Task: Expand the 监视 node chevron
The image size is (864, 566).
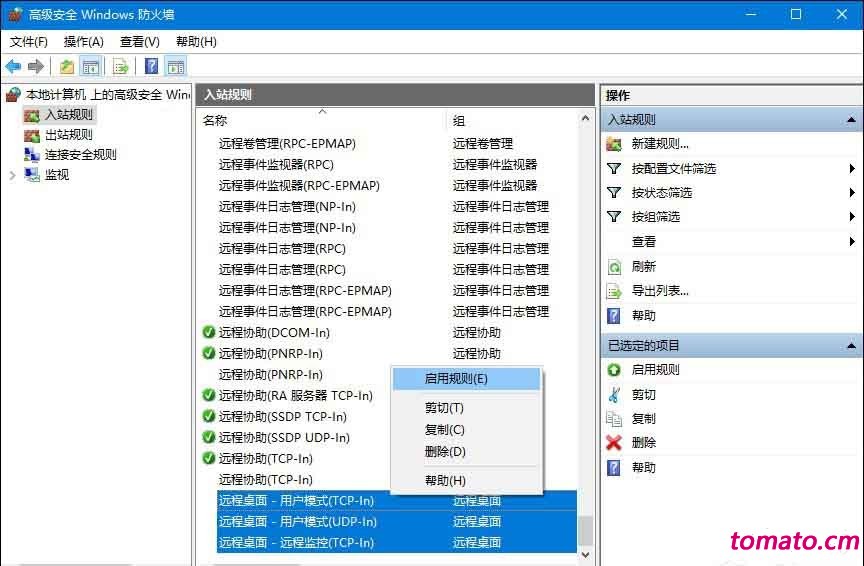Action: [12, 175]
